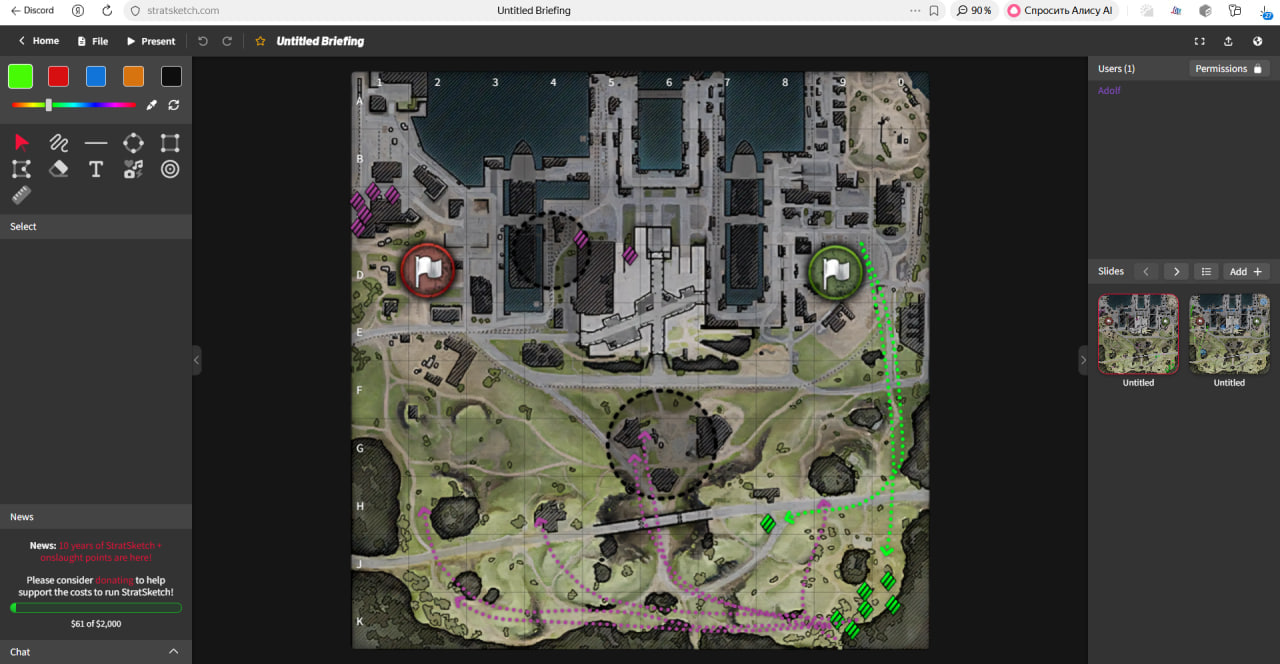Click the donating link
The image size is (1280, 664).
[114, 580]
